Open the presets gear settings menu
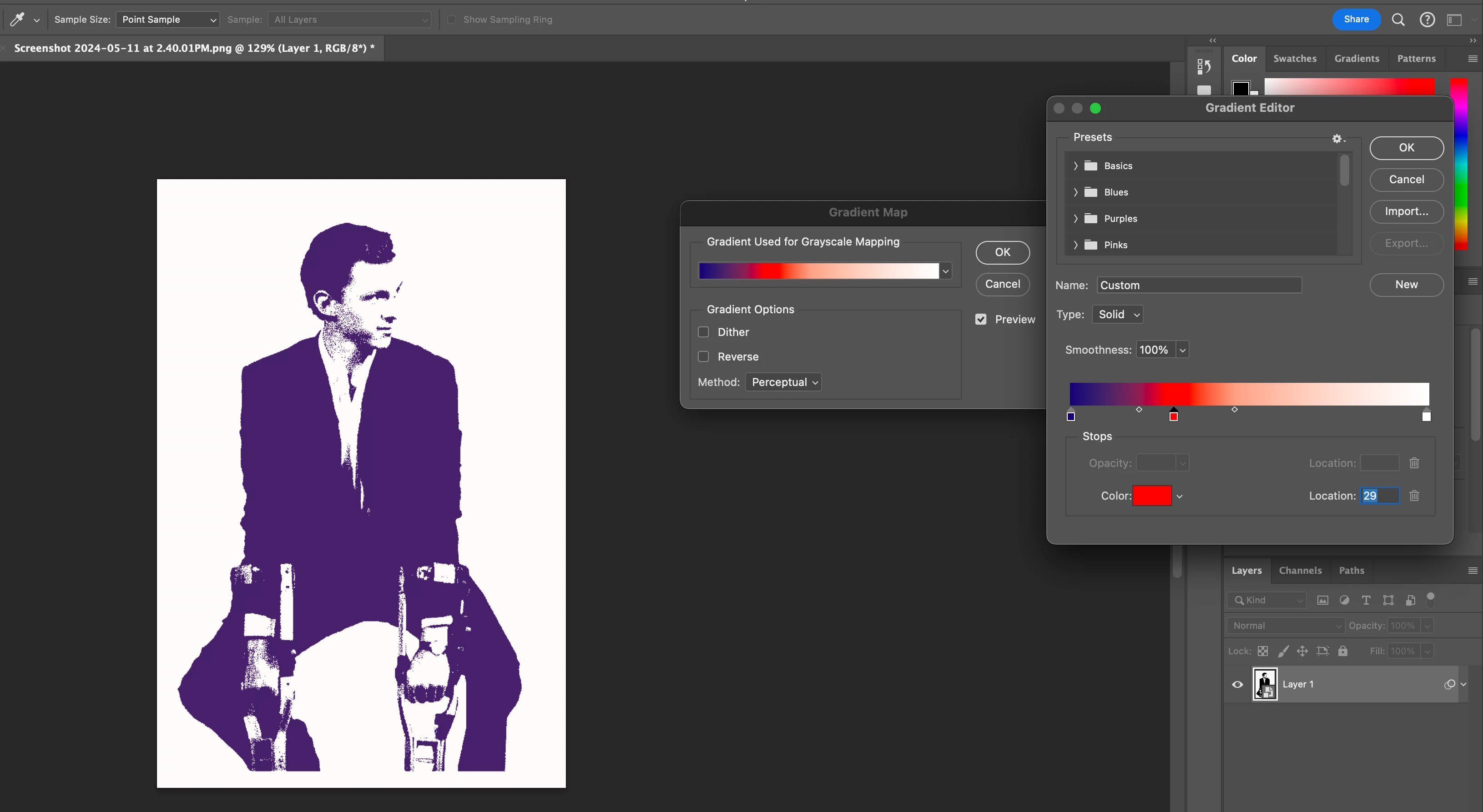The width and height of the screenshot is (1483, 812). click(1337, 139)
